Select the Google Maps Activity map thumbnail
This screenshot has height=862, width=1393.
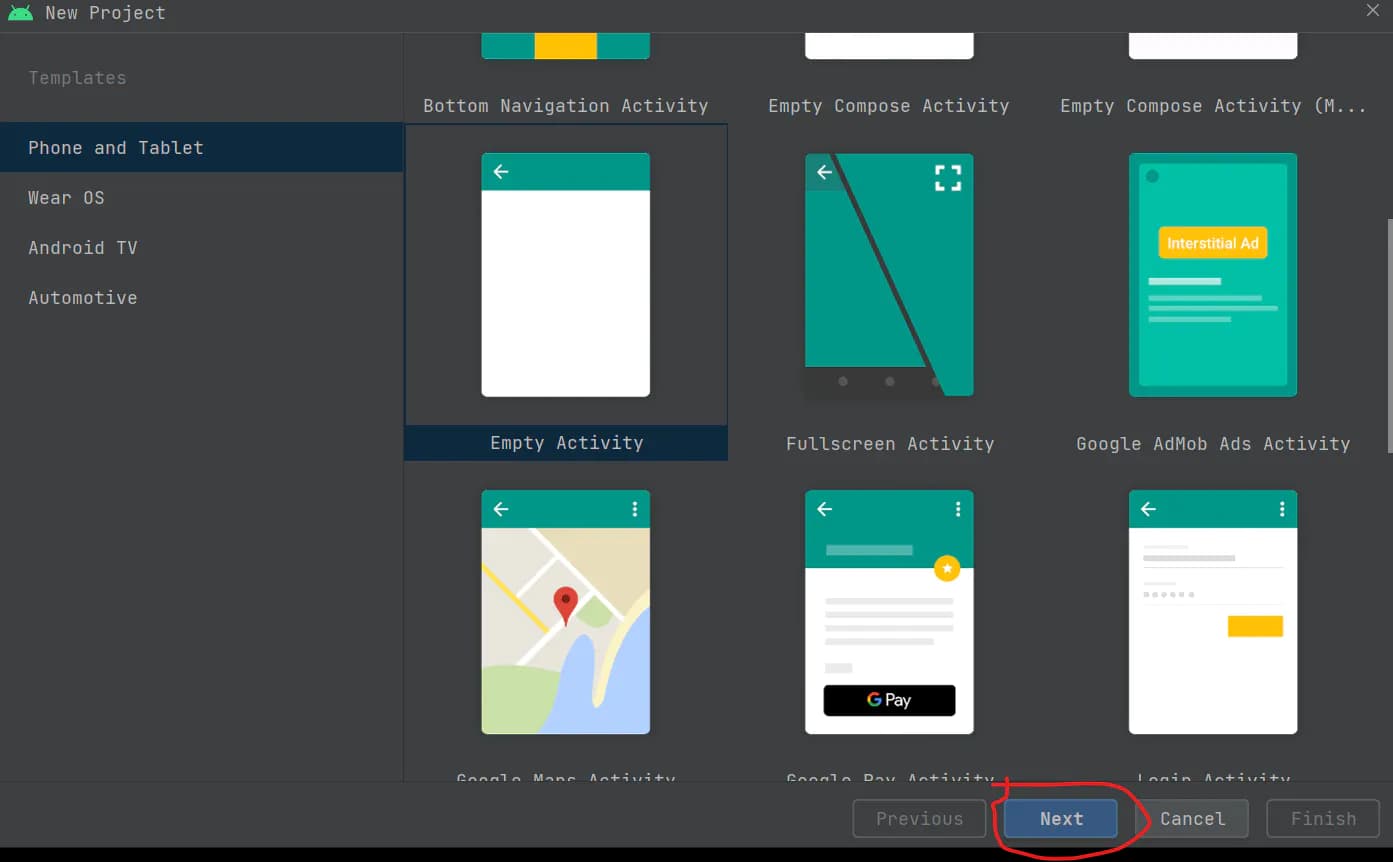click(565, 612)
